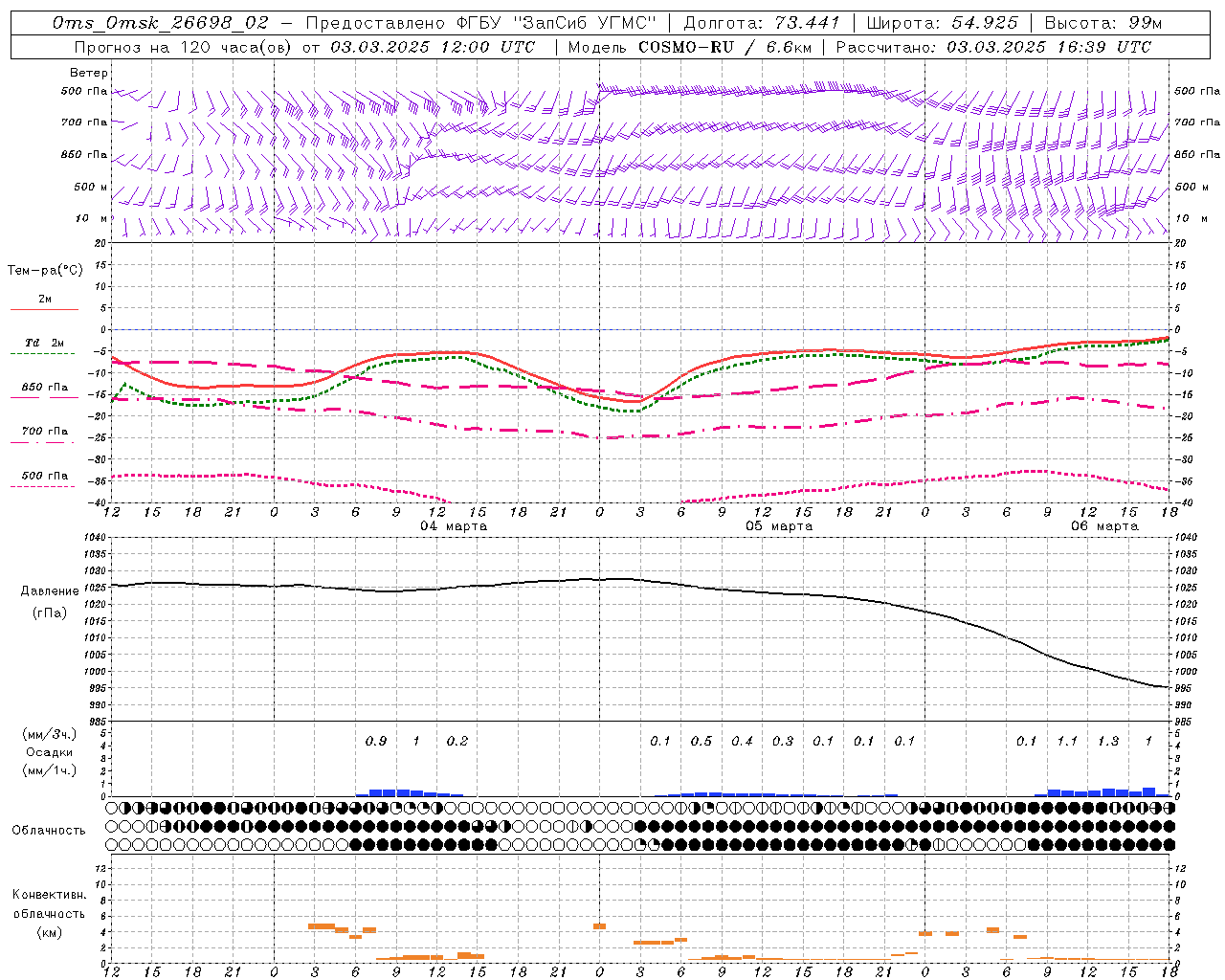Viewport: 1225px width, 980px height.
Task: Click the Давление pressure panel label
Action: pos(50,591)
